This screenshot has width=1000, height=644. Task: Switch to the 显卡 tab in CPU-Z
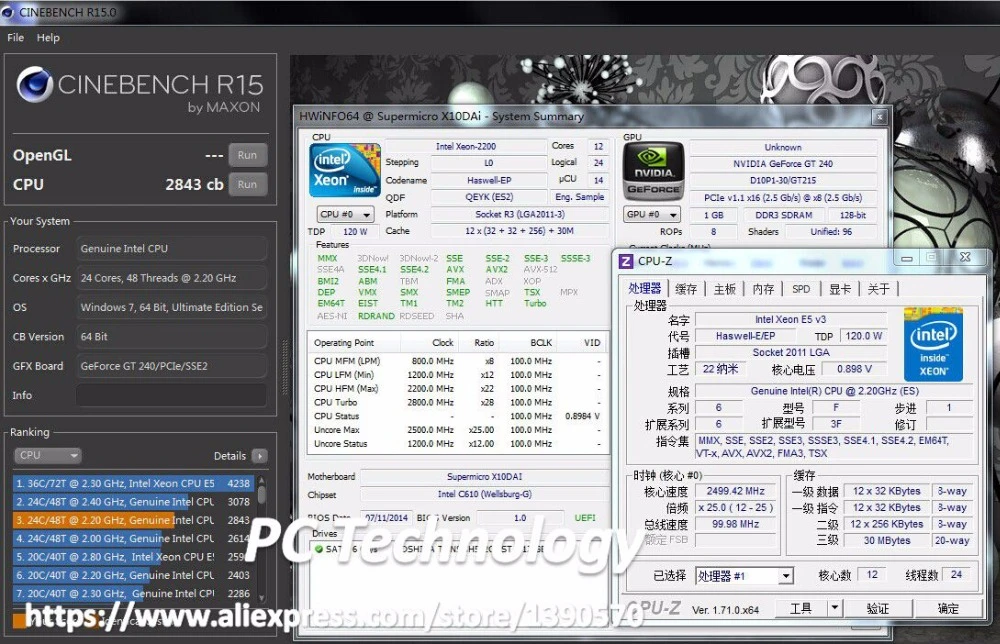click(840, 289)
